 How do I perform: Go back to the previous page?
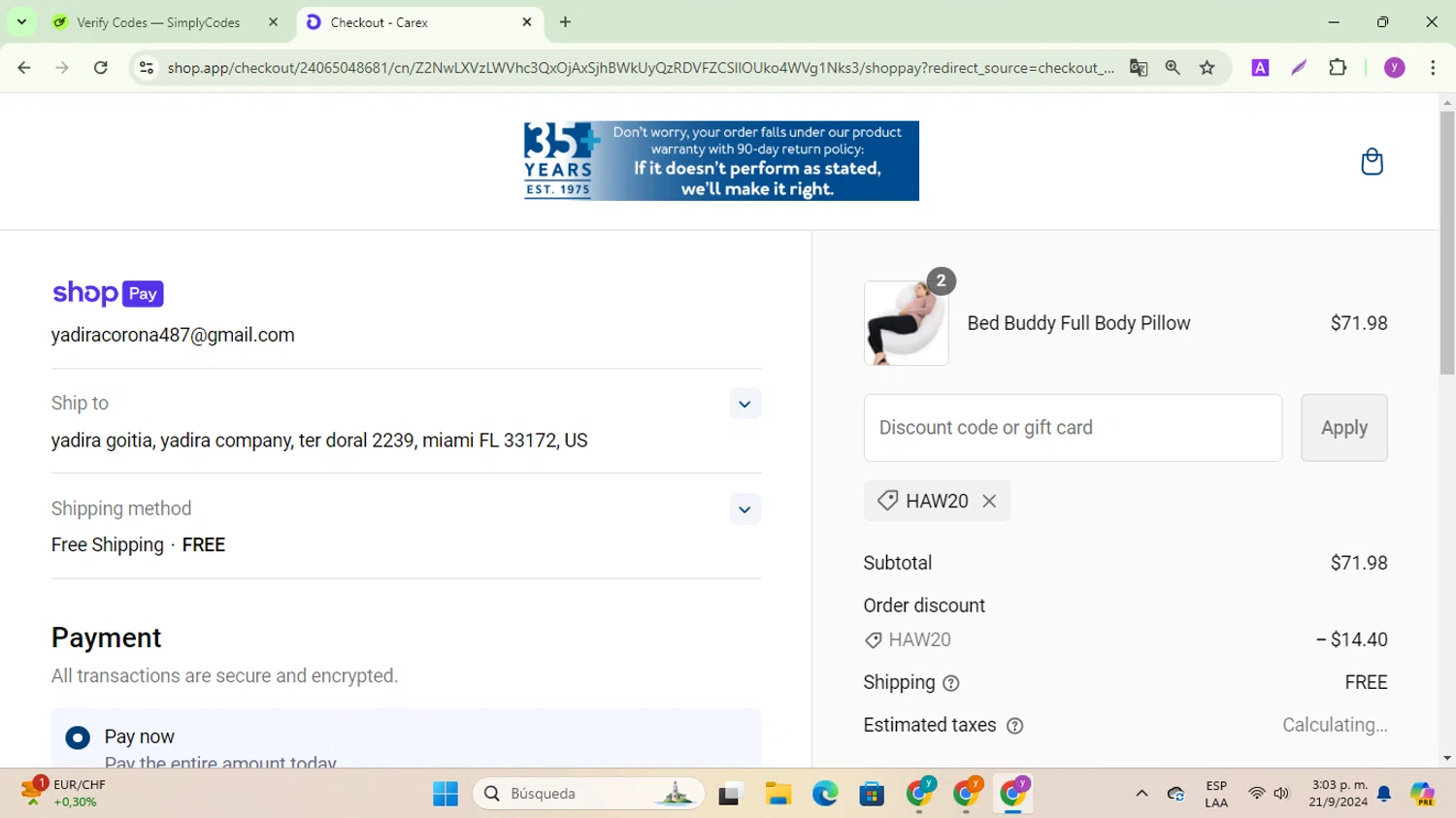pyautogui.click(x=24, y=68)
